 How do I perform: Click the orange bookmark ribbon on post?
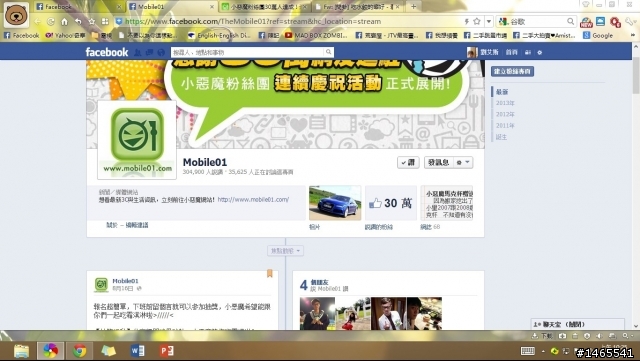270,274
